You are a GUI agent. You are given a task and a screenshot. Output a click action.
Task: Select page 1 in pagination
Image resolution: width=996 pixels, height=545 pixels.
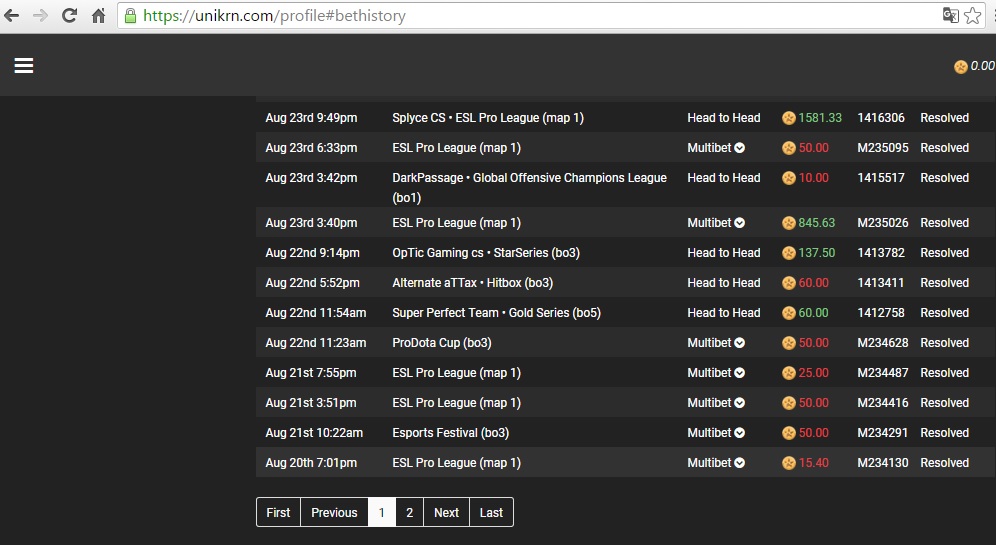coord(382,512)
